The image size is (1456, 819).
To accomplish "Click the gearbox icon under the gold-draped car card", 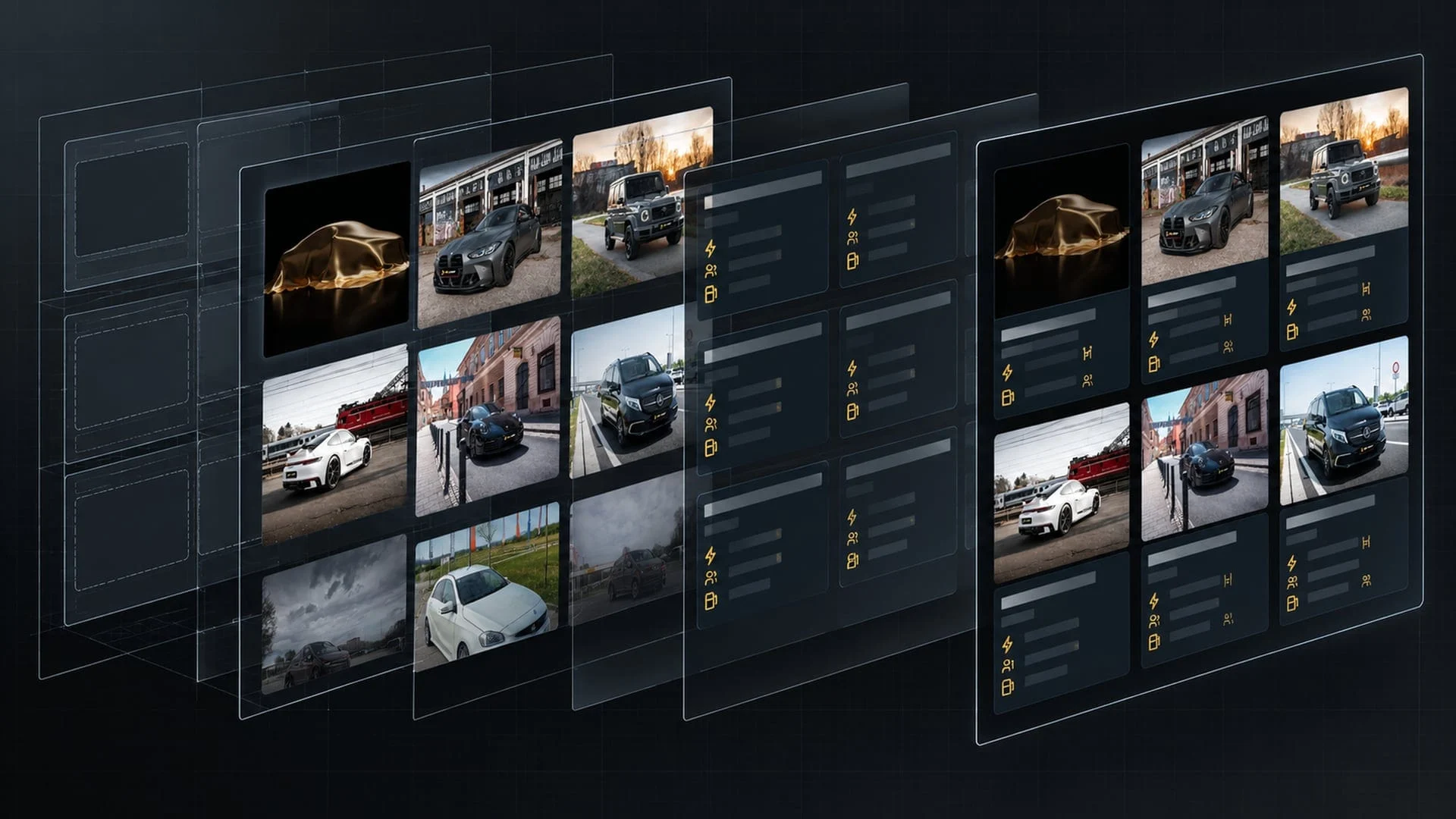I will 1089,353.
